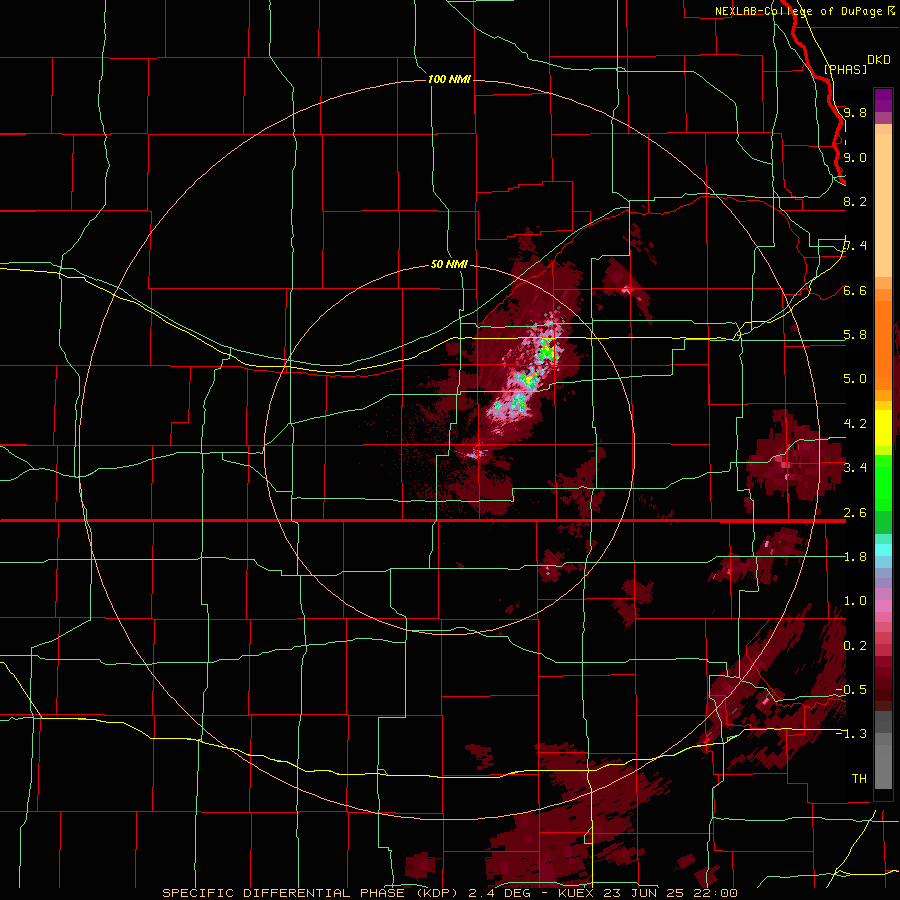900x900 pixels.
Task: Click the 2.6 value on the color scale
Action: 855,512
